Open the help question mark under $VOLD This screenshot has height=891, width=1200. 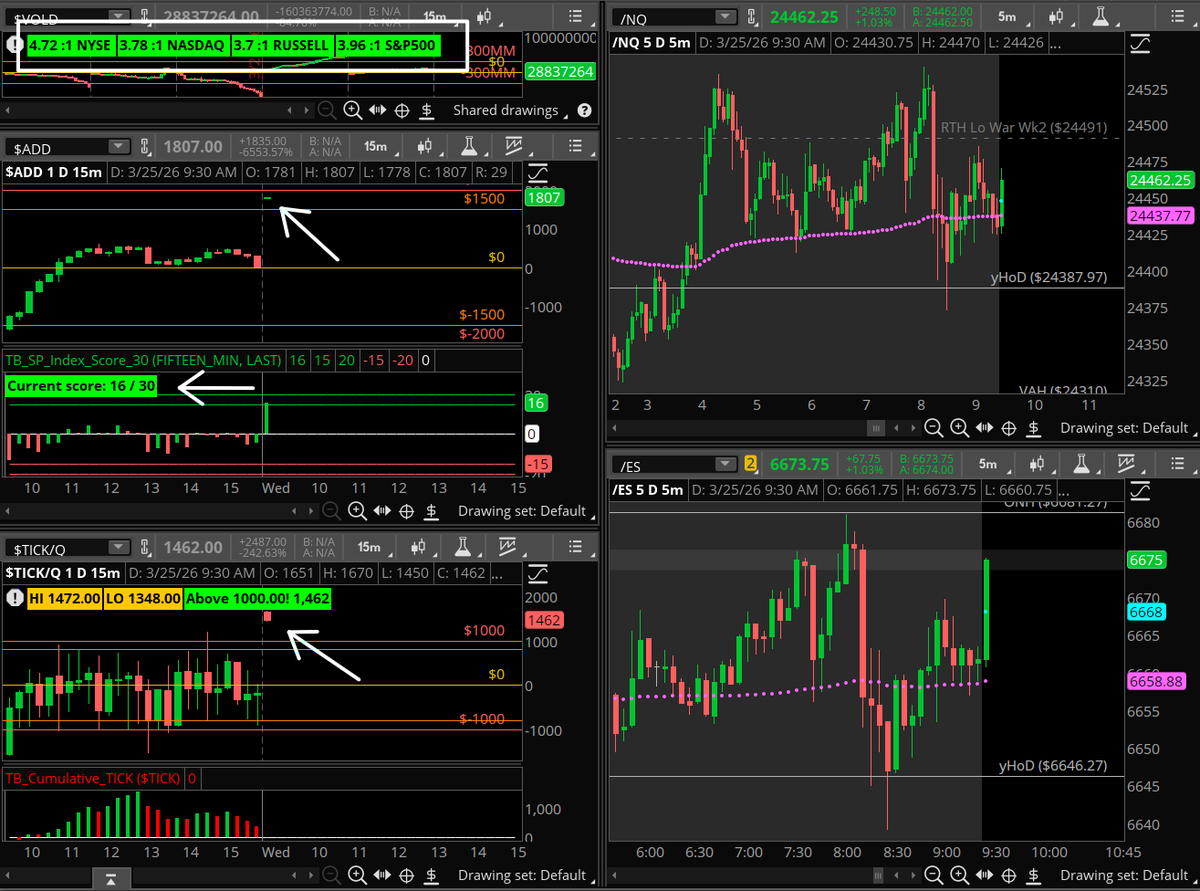coord(585,111)
